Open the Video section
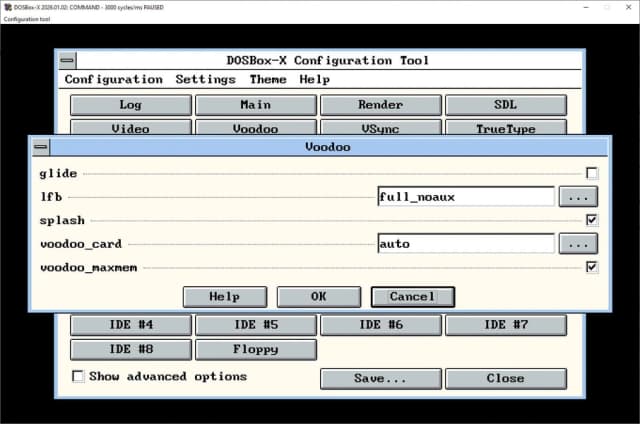The width and height of the screenshot is (640, 424). point(131,127)
